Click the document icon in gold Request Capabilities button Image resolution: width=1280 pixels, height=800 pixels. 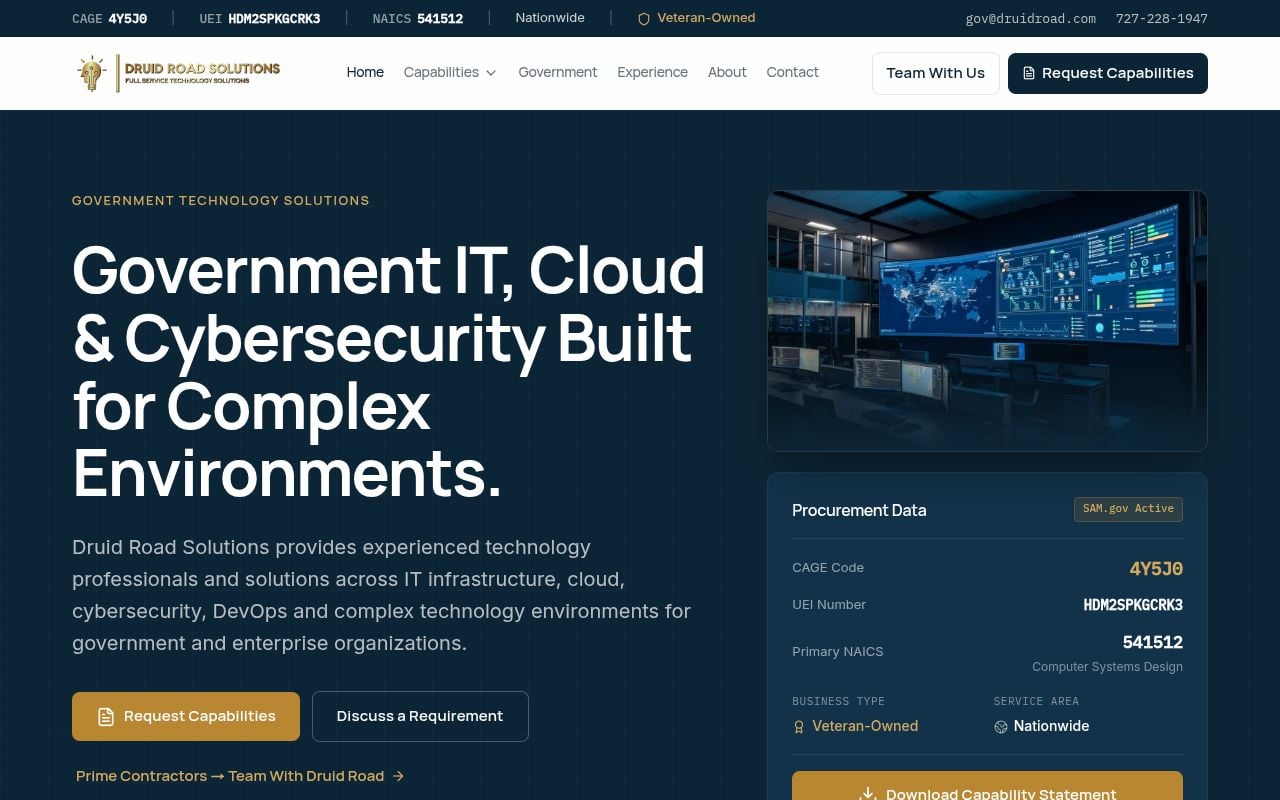pyautogui.click(x=105, y=716)
